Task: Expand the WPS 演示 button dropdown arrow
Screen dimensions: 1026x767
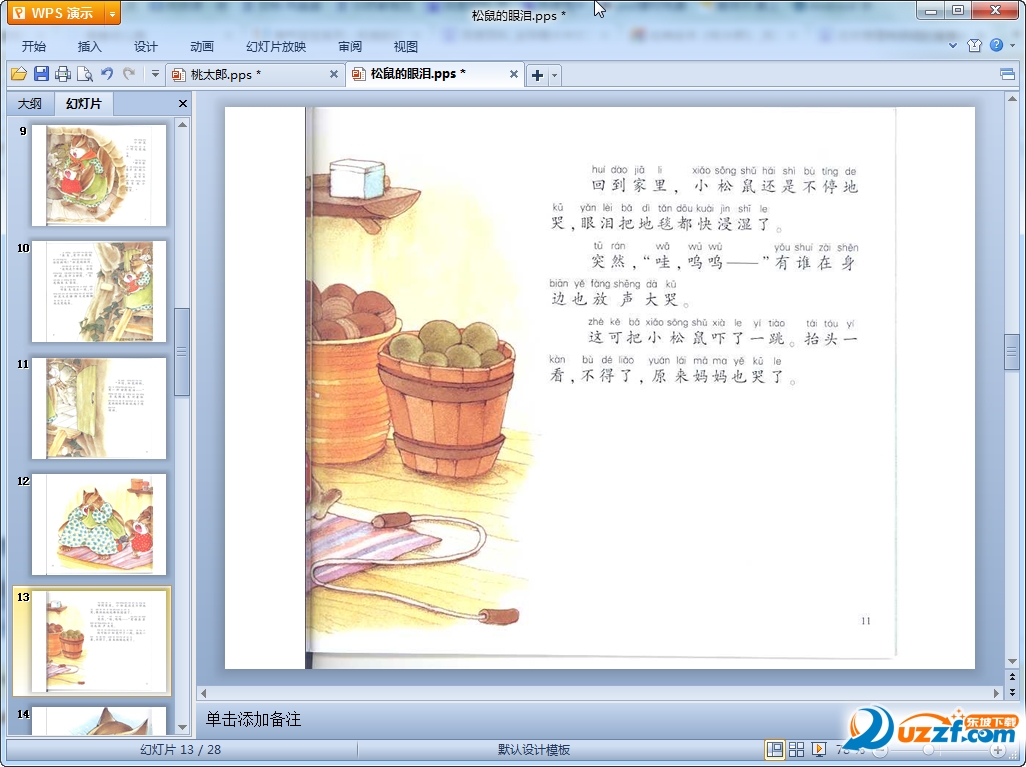Action: click(113, 13)
